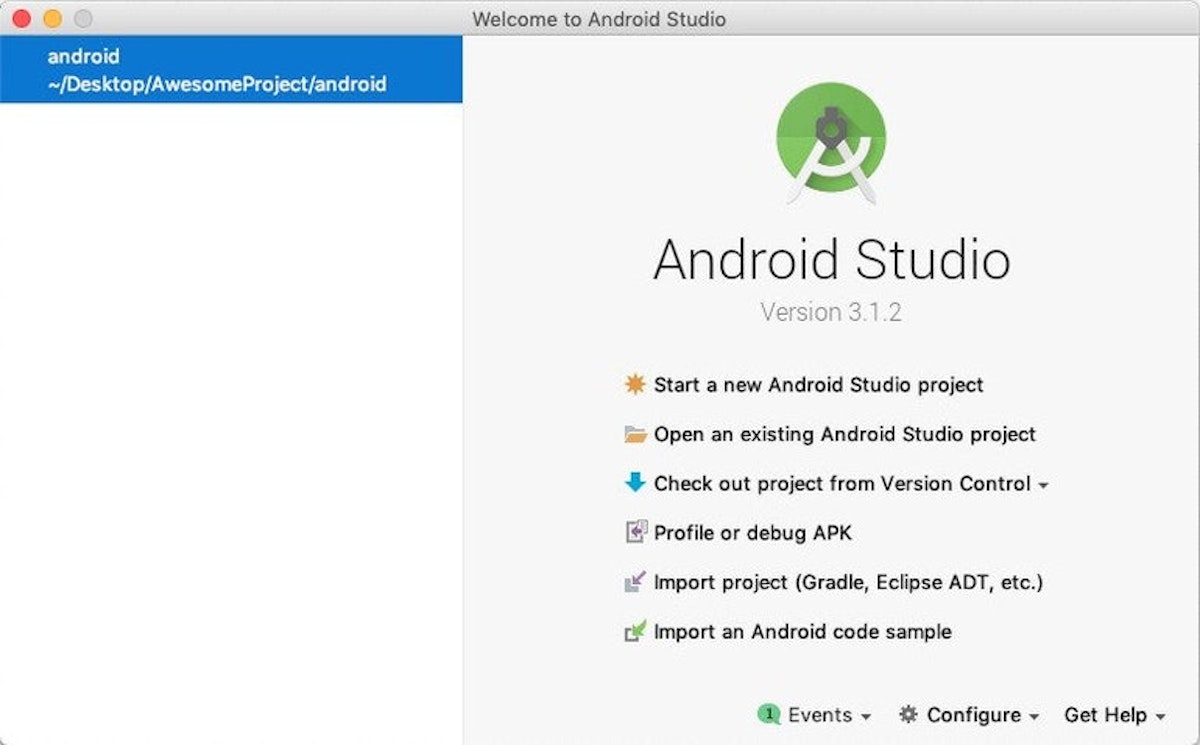Click the green Events notification badge
Screen dimensions: 1200x745
coord(767,715)
